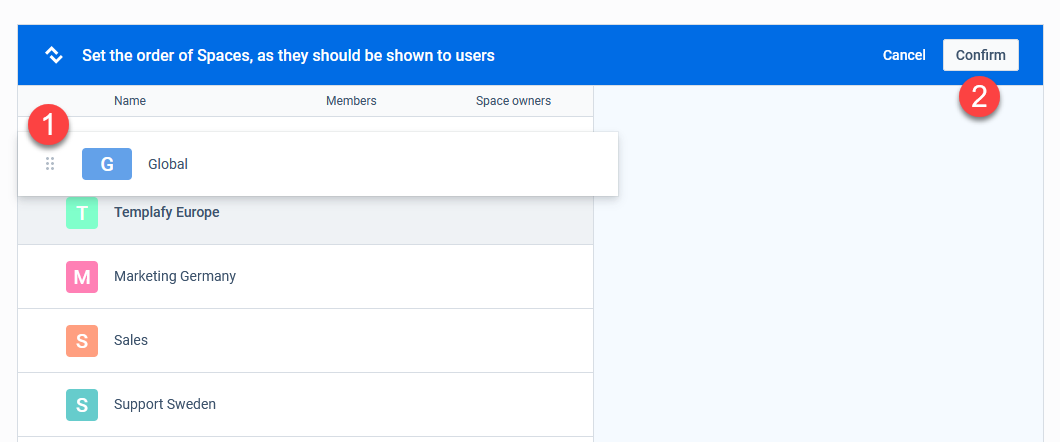Screen dimensions: 1060x442
Task: Cancel the Spaces reordering
Action: coord(904,55)
